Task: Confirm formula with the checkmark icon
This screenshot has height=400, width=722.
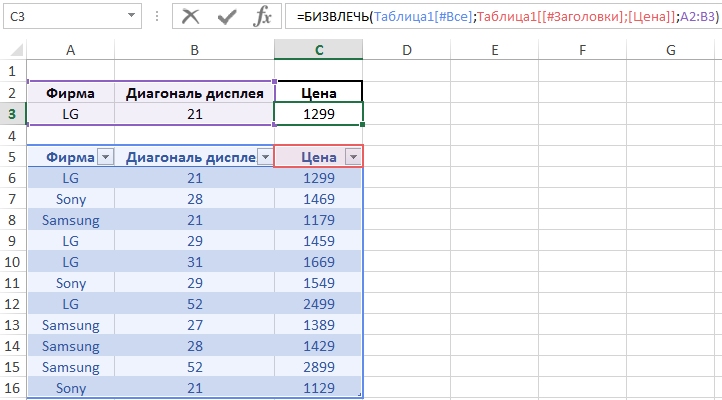Action: click(227, 17)
